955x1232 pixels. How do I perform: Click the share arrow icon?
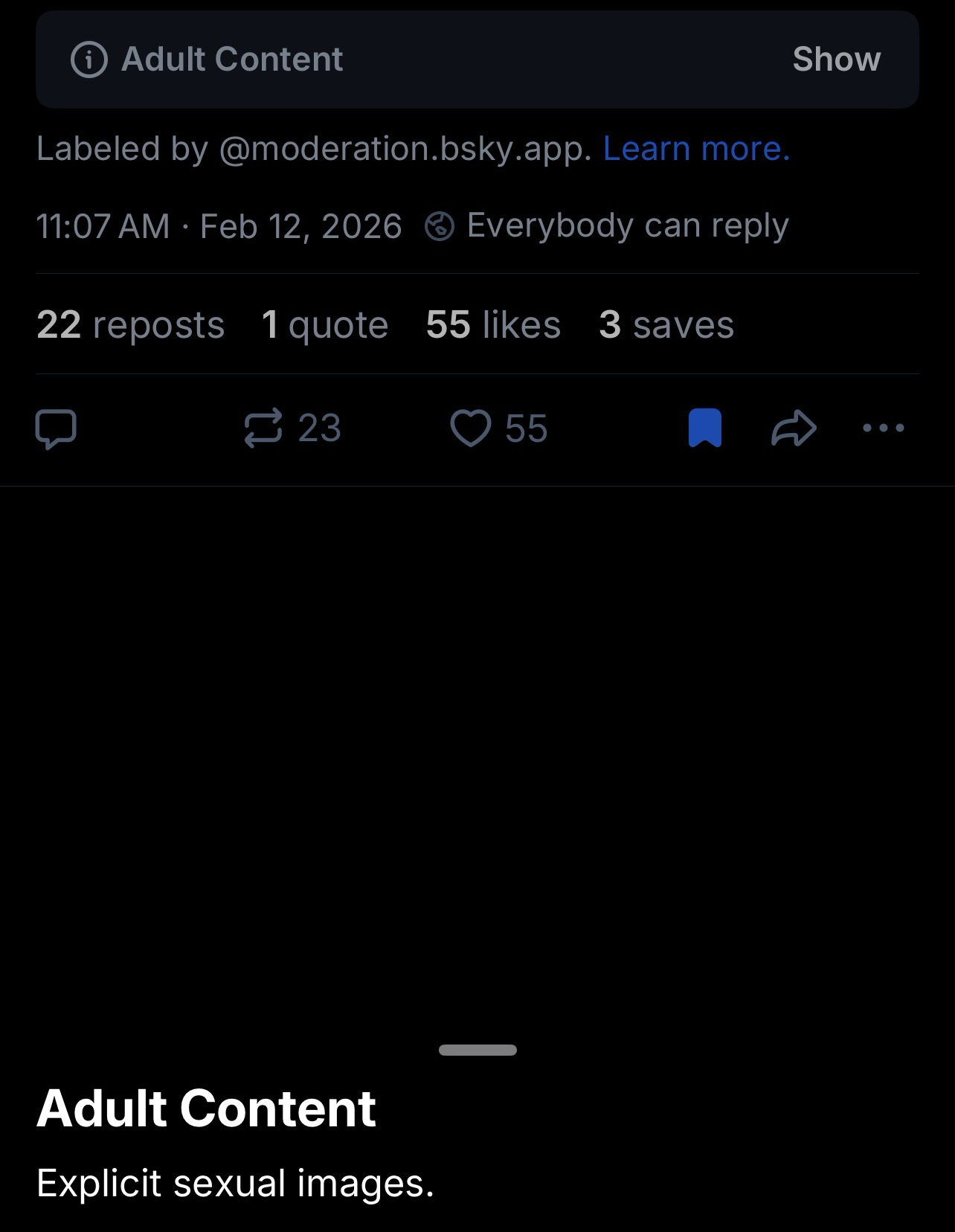click(x=794, y=429)
